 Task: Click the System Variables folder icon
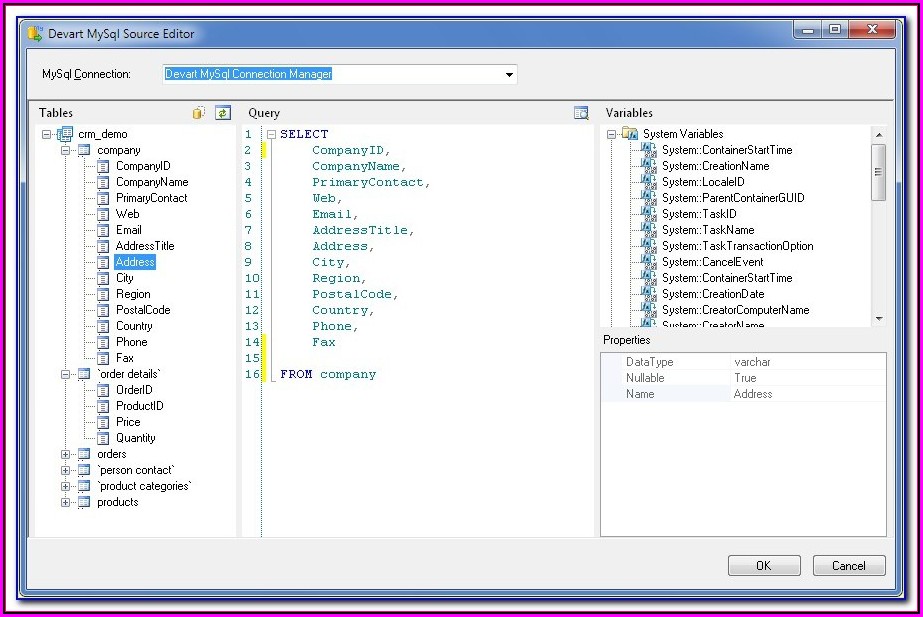click(x=629, y=134)
